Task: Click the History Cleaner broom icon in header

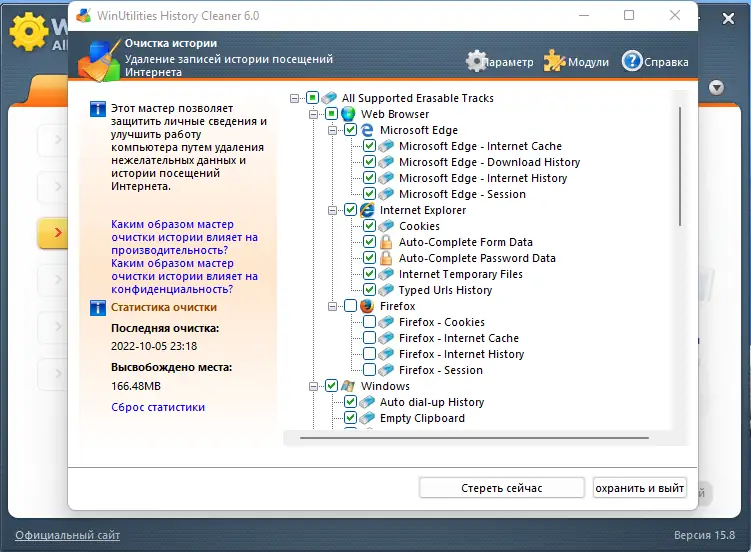Action: (x=100, y=60)
